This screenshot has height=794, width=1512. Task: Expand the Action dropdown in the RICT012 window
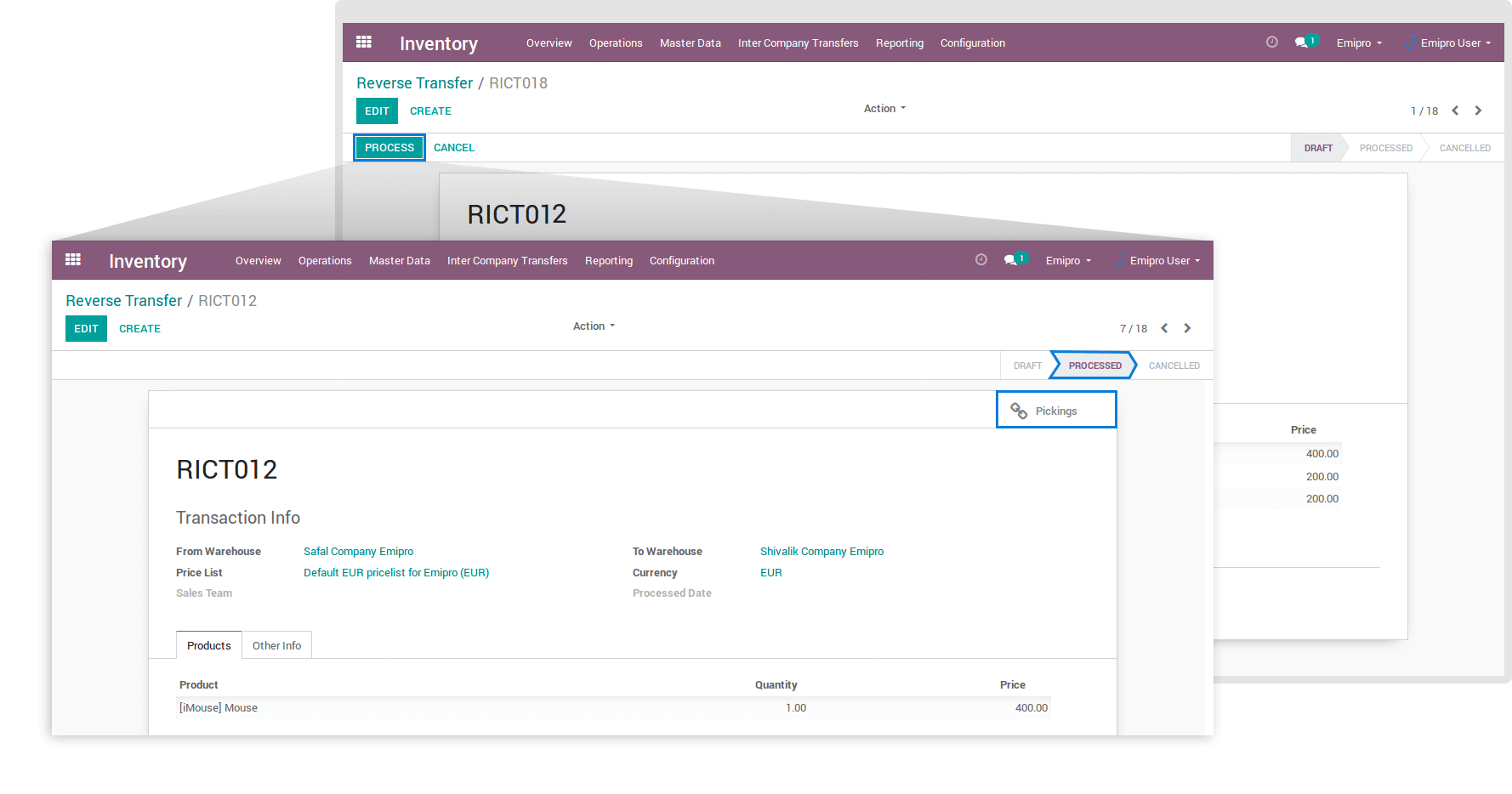pyautogui.click(x=593, y=326)
